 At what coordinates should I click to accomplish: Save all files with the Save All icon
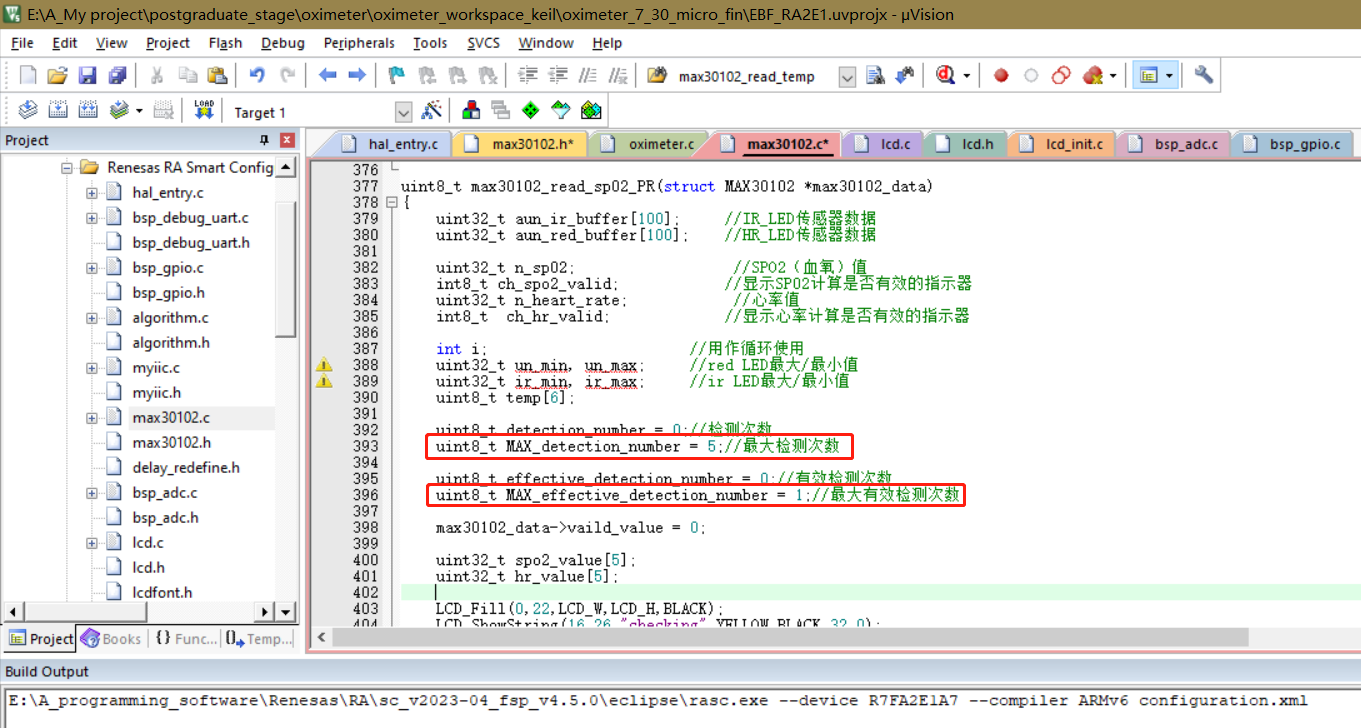tap(118, 76)
